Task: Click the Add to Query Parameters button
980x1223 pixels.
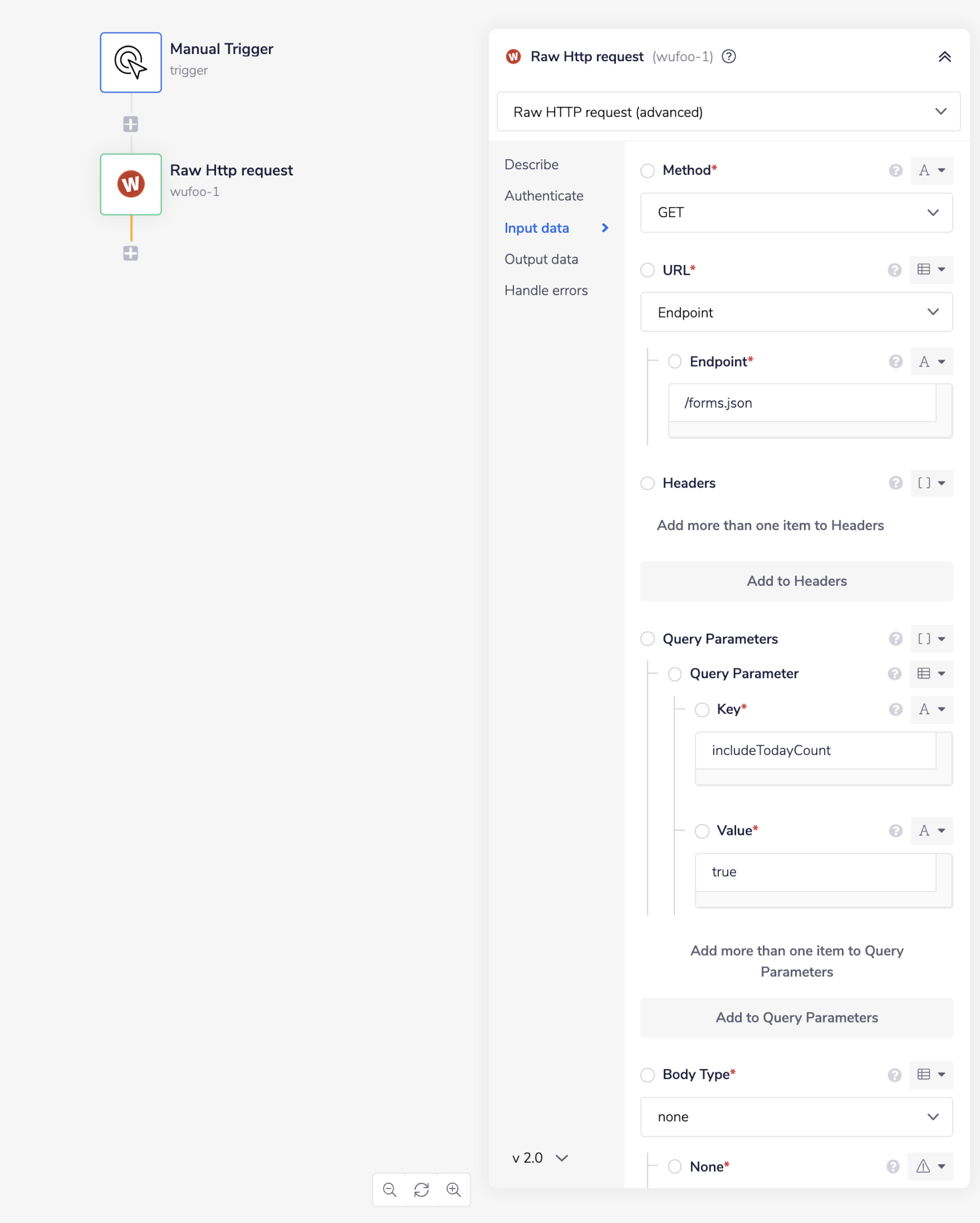Action: coord(796,1018)
